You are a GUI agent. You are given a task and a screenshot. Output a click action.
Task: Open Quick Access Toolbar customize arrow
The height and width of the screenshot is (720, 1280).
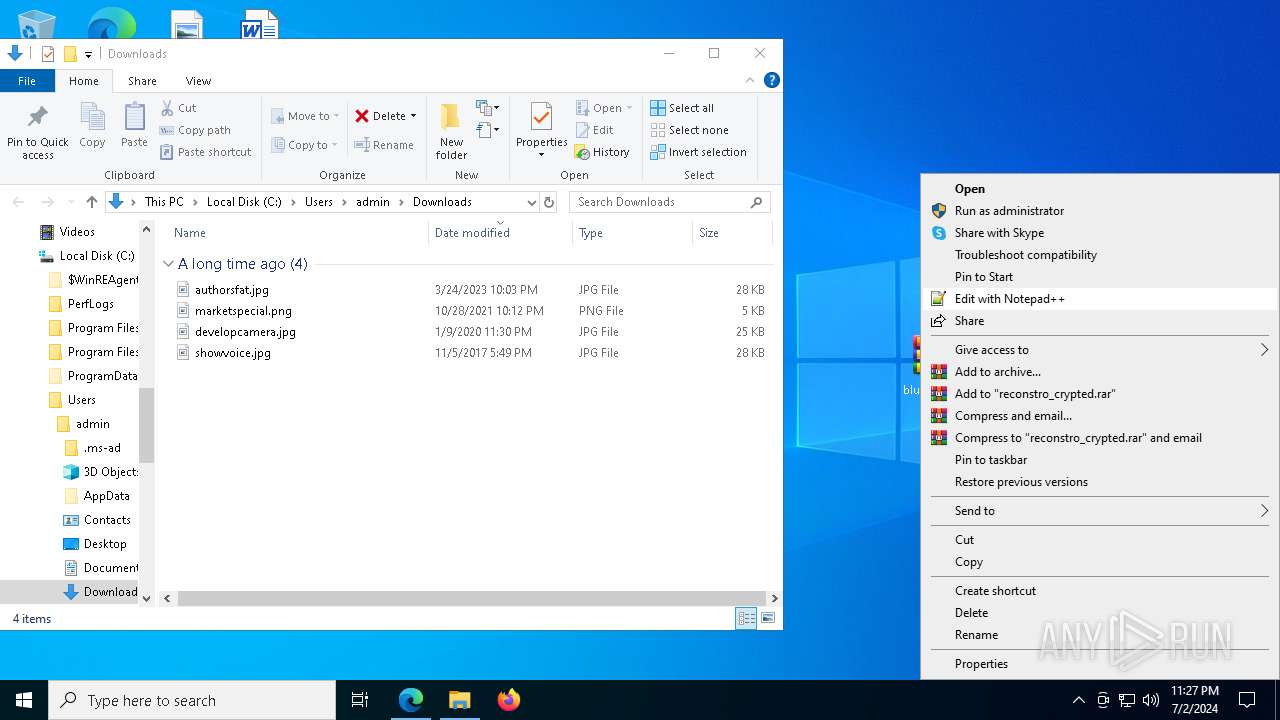tap(88, 54)
